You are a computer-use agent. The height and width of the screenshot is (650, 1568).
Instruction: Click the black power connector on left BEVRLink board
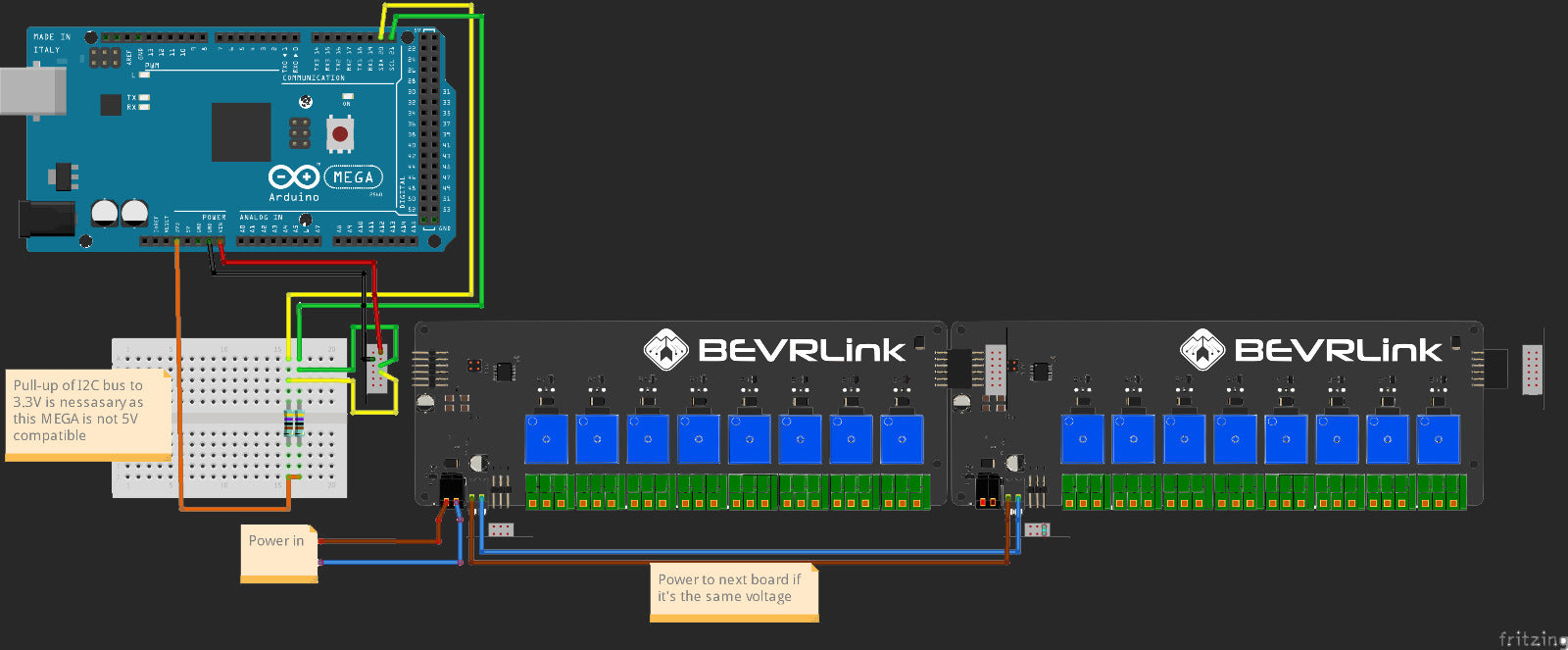453,487
